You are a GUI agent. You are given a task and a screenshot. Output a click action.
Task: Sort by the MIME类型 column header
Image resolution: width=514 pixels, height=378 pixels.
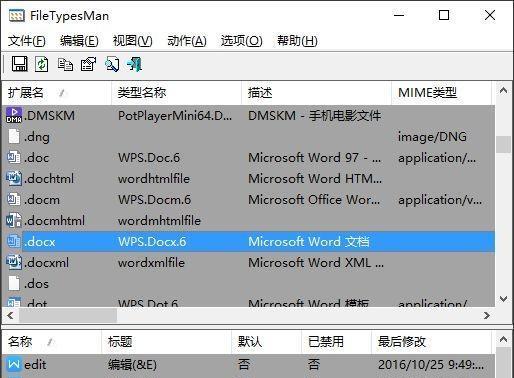coord(441,93)
